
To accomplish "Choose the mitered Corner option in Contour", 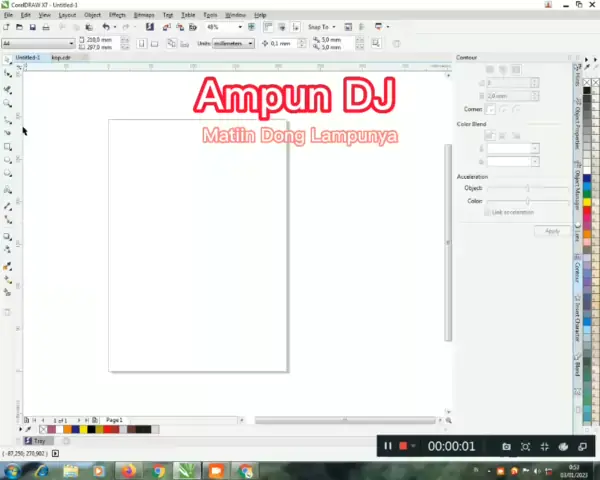I will (x=491, y=109).
